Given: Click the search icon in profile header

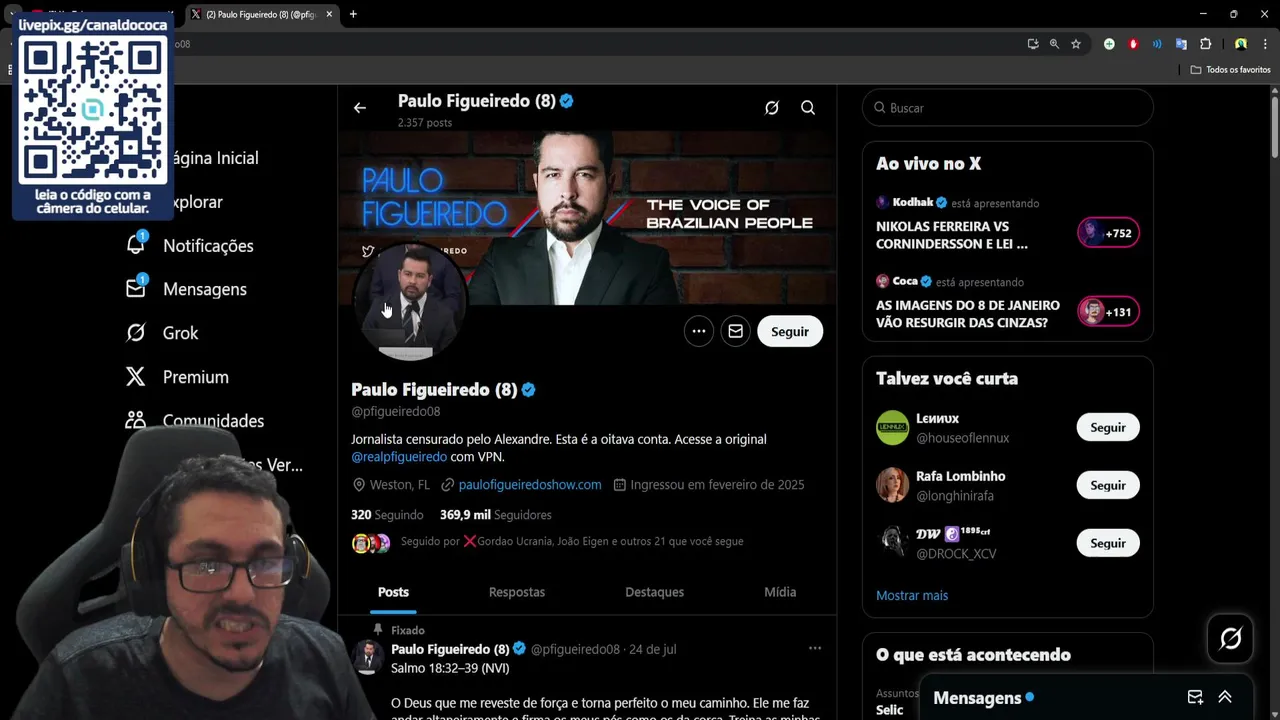Looking at the screenshot, I should (x=808, y=108).
